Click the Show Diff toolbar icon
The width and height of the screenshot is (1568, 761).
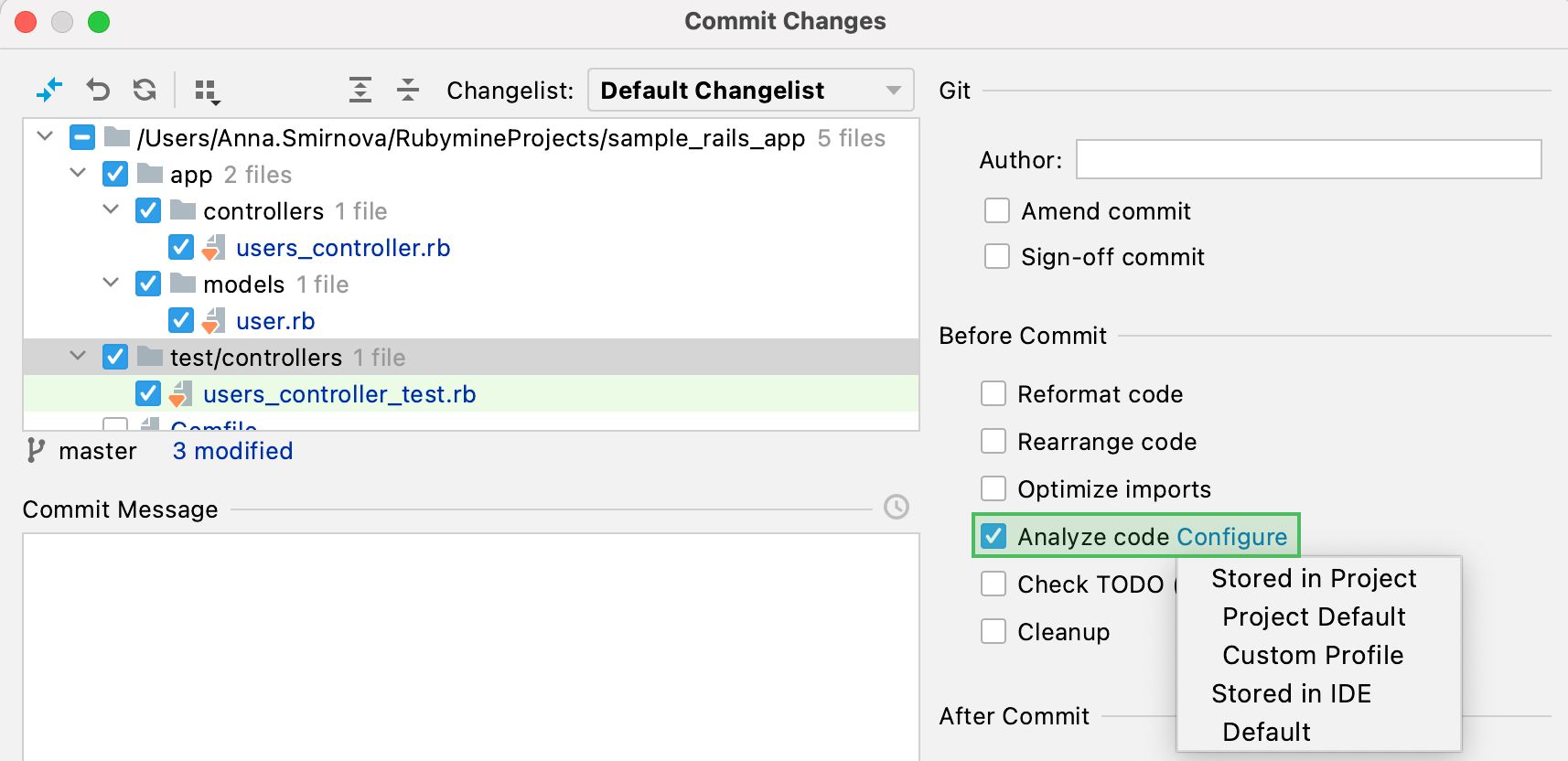click(x=48, y=90)
